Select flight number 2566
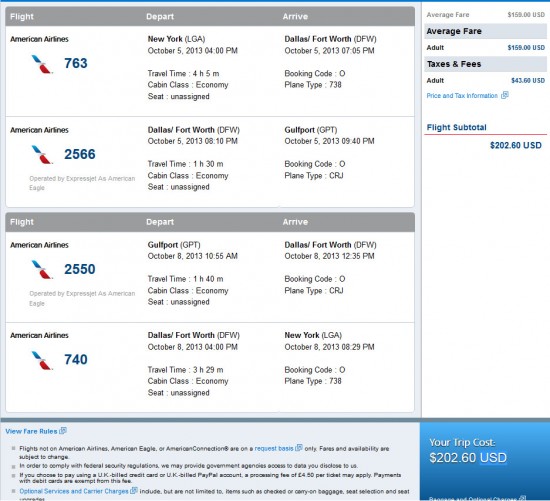 (x=80, y=154)
